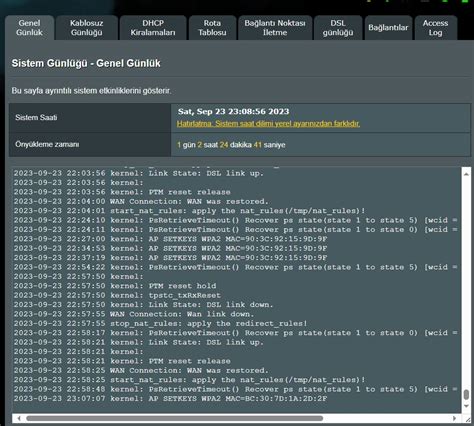Click the uptime value '1 gün 2 saat'
This screenshot has width=474, height=426.
point(197,145)
